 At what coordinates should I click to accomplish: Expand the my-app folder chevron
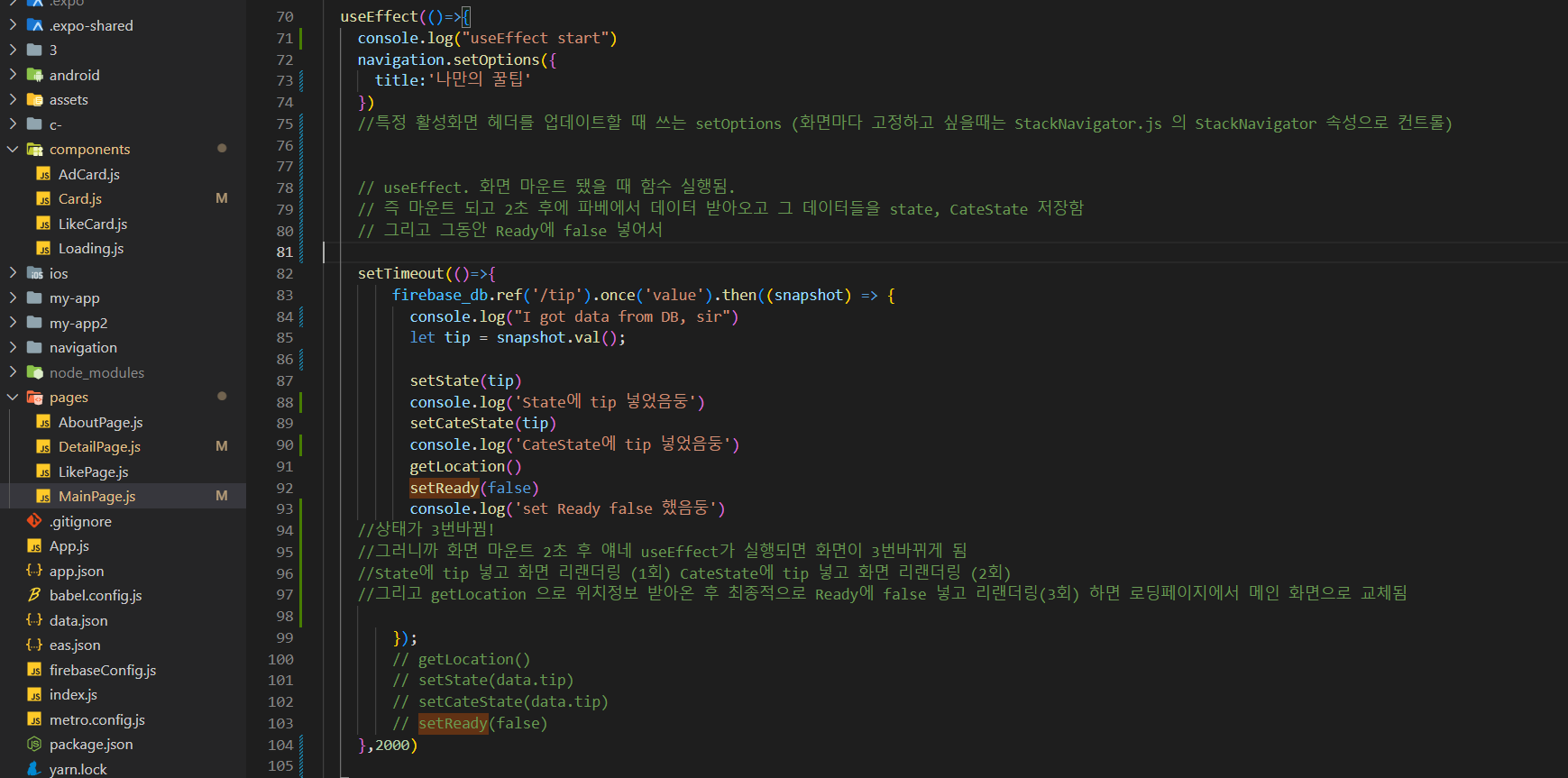(13, 297)
